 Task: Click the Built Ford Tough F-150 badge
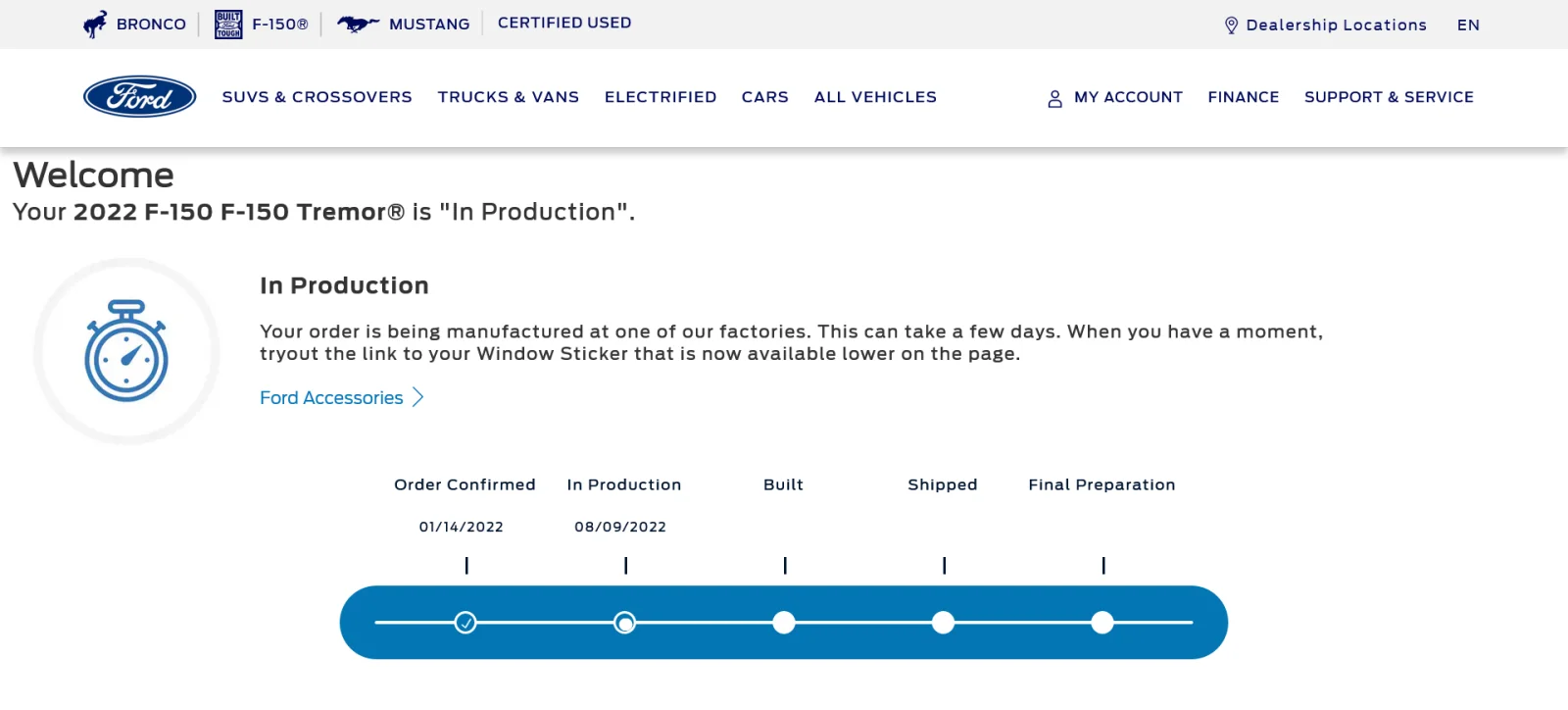[228, 25]
